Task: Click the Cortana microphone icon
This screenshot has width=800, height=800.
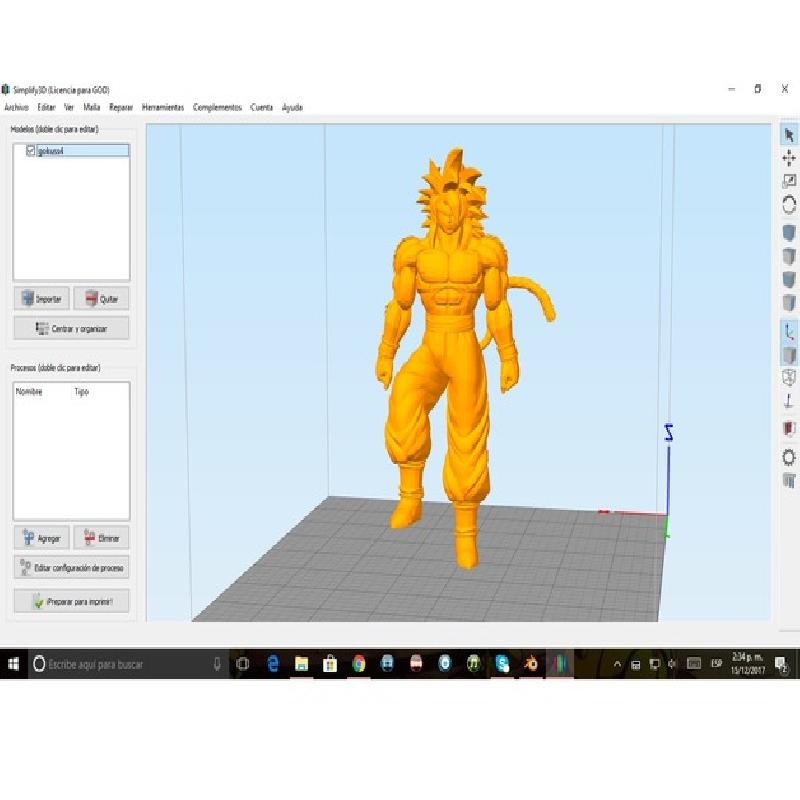Action: coord(217,664)
